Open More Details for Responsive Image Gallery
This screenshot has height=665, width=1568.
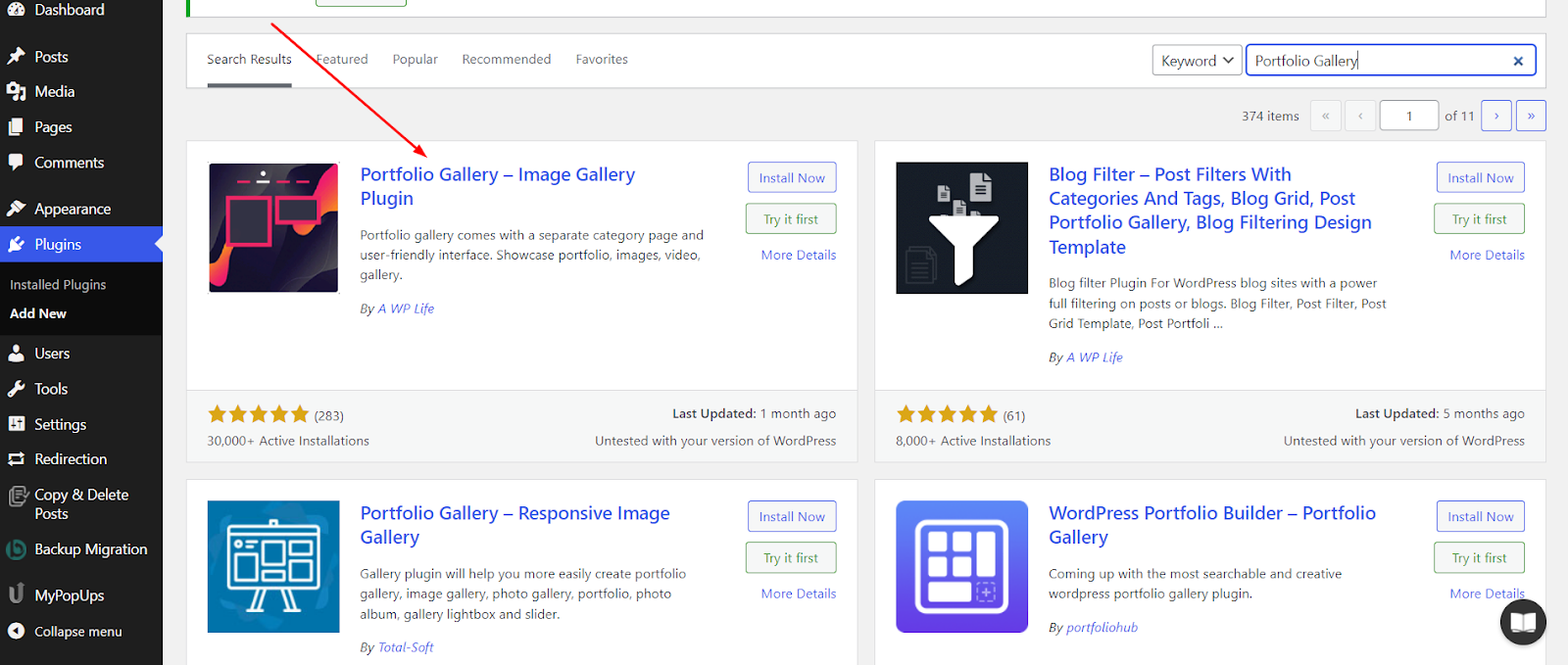pos(799,594)
